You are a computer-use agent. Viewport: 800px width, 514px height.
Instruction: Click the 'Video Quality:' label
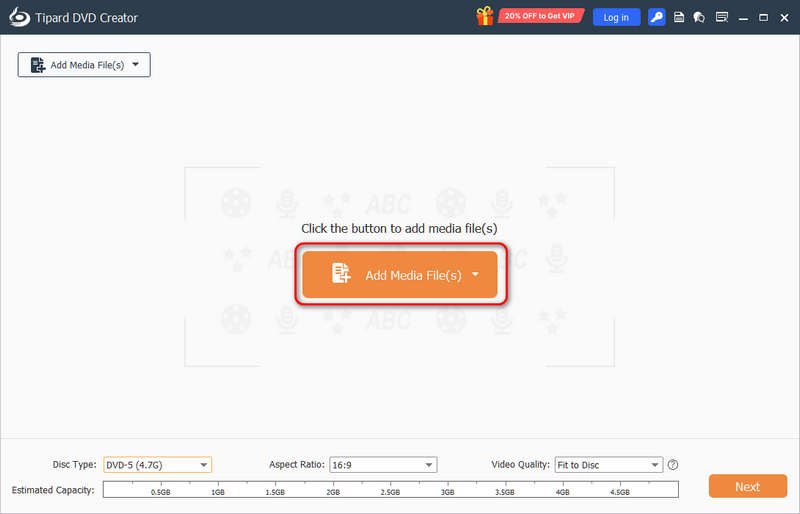[x=520, y=464]
